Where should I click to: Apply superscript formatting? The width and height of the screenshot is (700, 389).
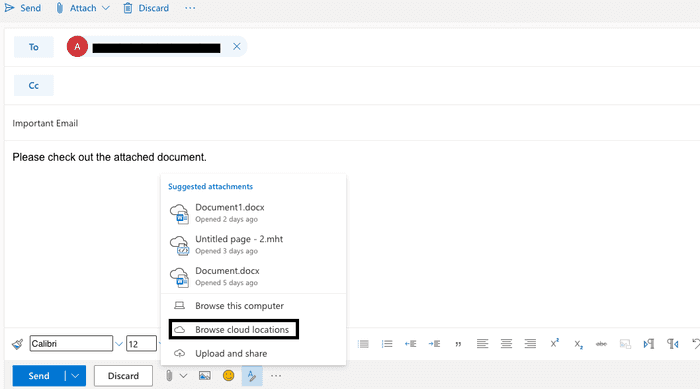pyautogui.click(x=554, y=343)
